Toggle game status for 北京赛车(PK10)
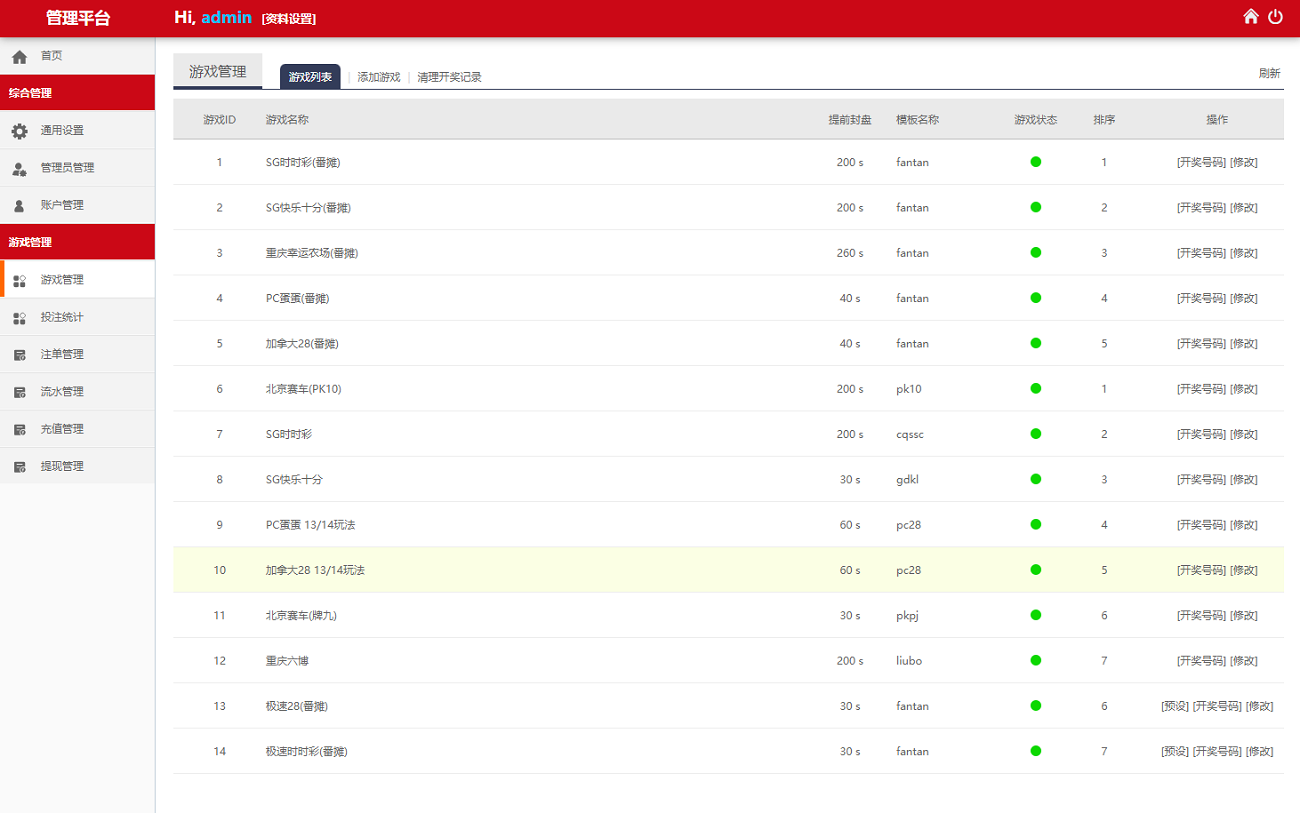This screenshot has height=813, width=1300. point(1036,388)
